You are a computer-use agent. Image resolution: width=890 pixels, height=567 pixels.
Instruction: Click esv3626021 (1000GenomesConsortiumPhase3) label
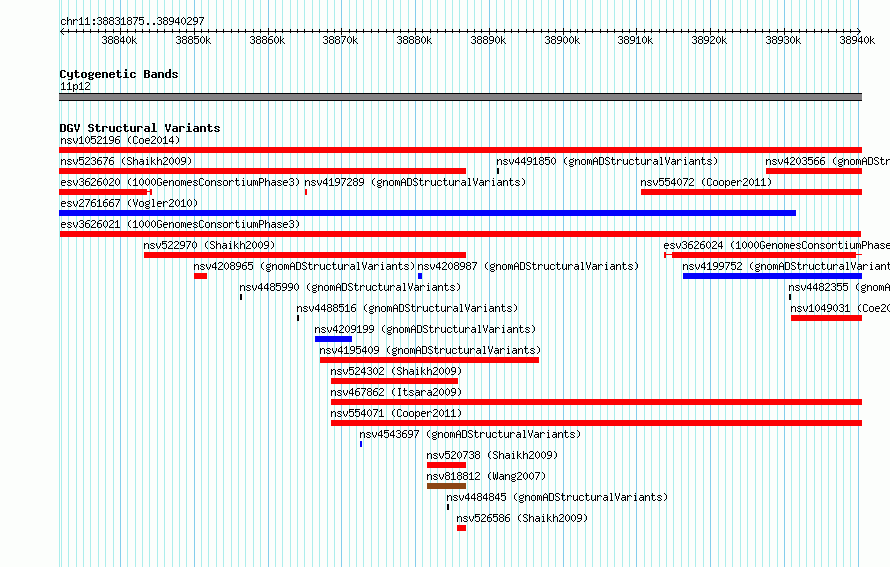coord(180,224)
